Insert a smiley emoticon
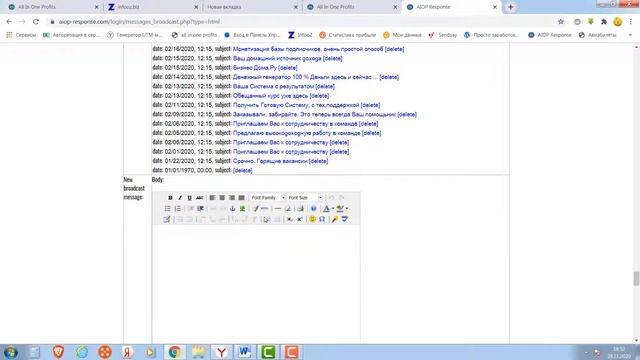Image resolution: width=640 pixels, height=360 pixels. [x=312, y=219]
